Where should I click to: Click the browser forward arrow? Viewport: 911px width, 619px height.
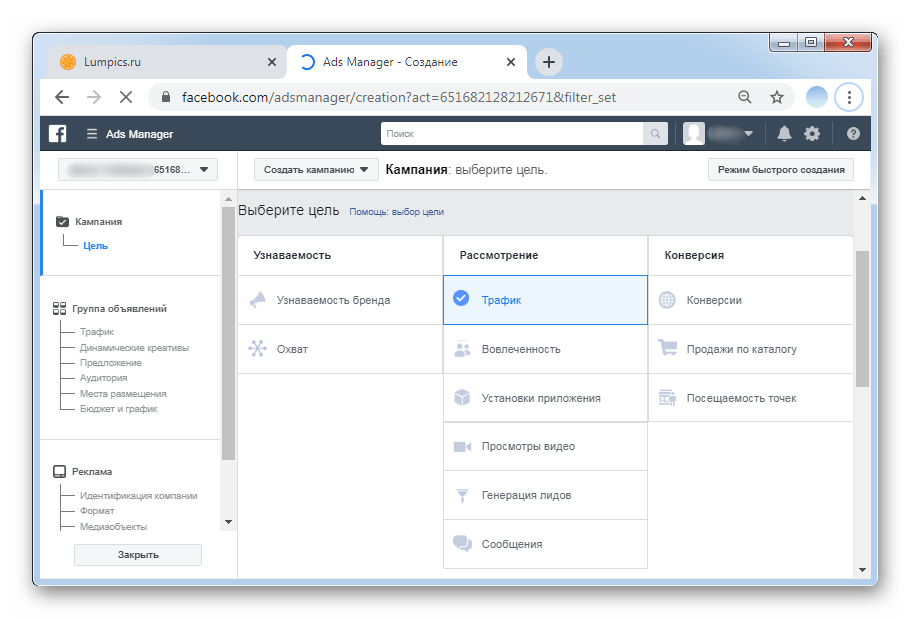pos(94,97)
